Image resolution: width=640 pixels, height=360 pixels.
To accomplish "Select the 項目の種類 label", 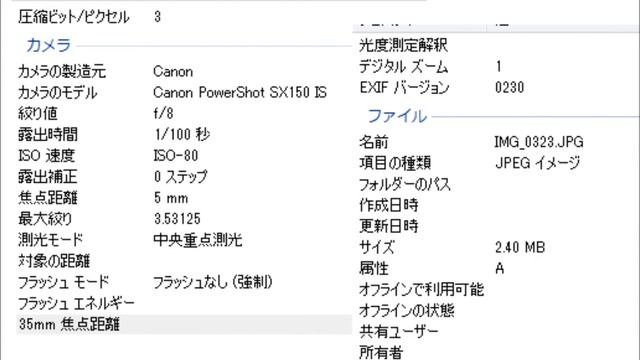I will [x=395, y=163].
